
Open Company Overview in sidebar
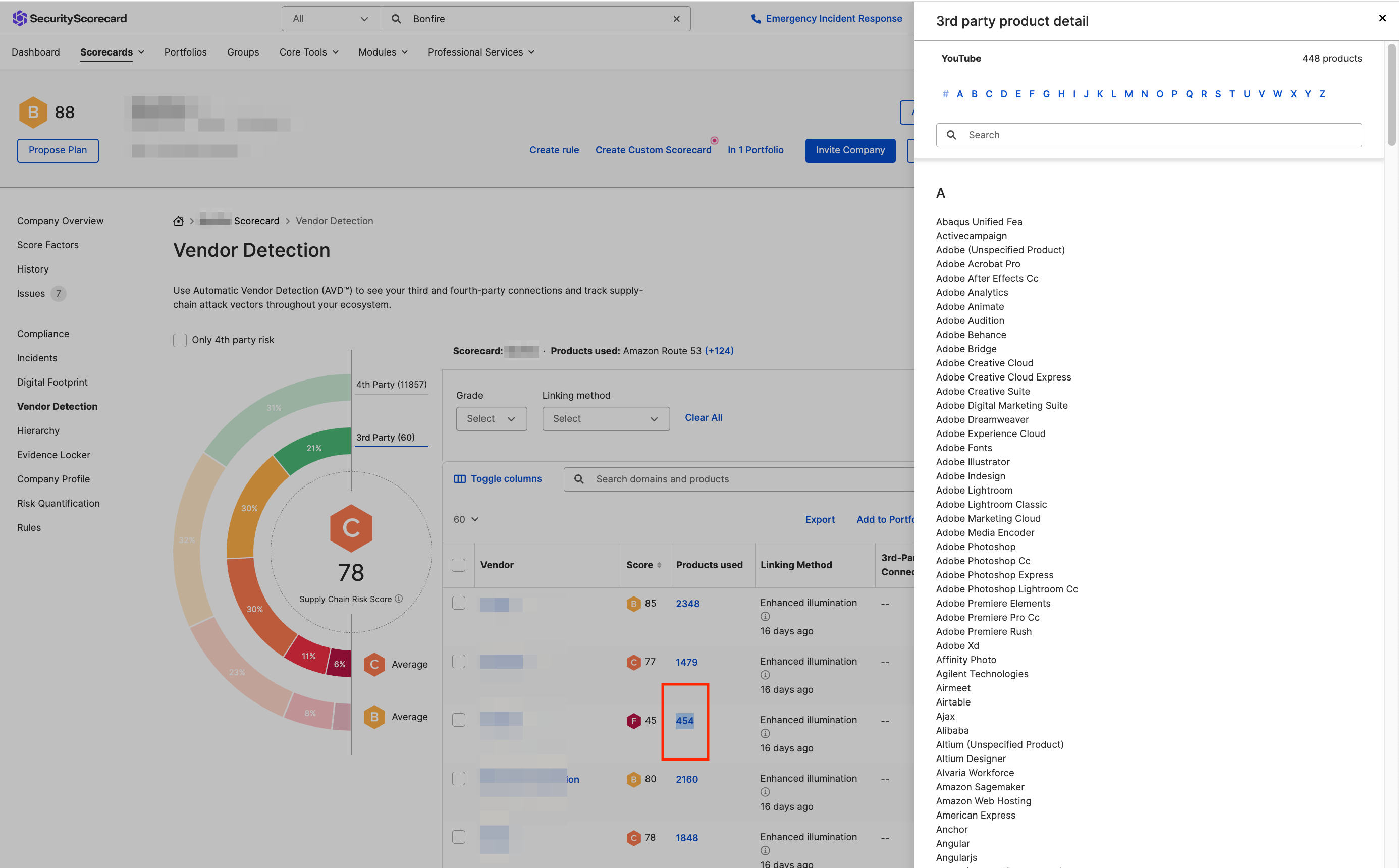coord(60,221)
